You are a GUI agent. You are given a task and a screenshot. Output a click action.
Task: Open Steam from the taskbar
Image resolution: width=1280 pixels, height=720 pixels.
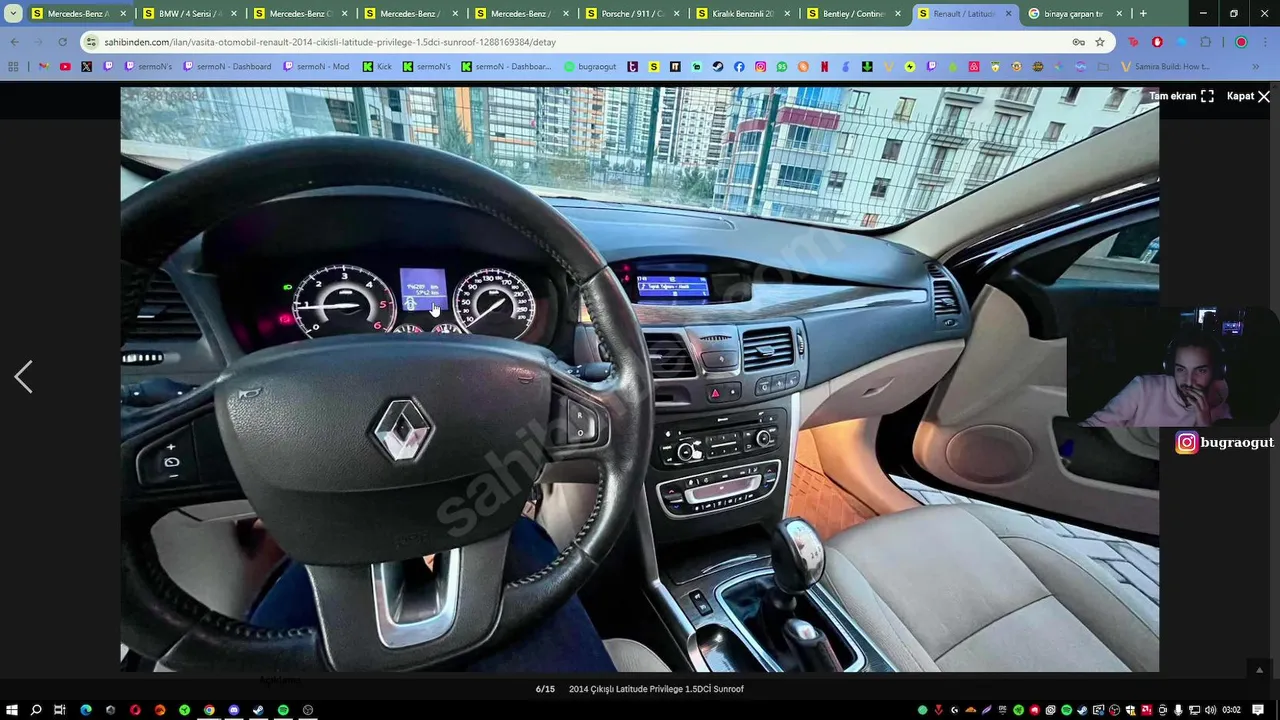(258, 710)
